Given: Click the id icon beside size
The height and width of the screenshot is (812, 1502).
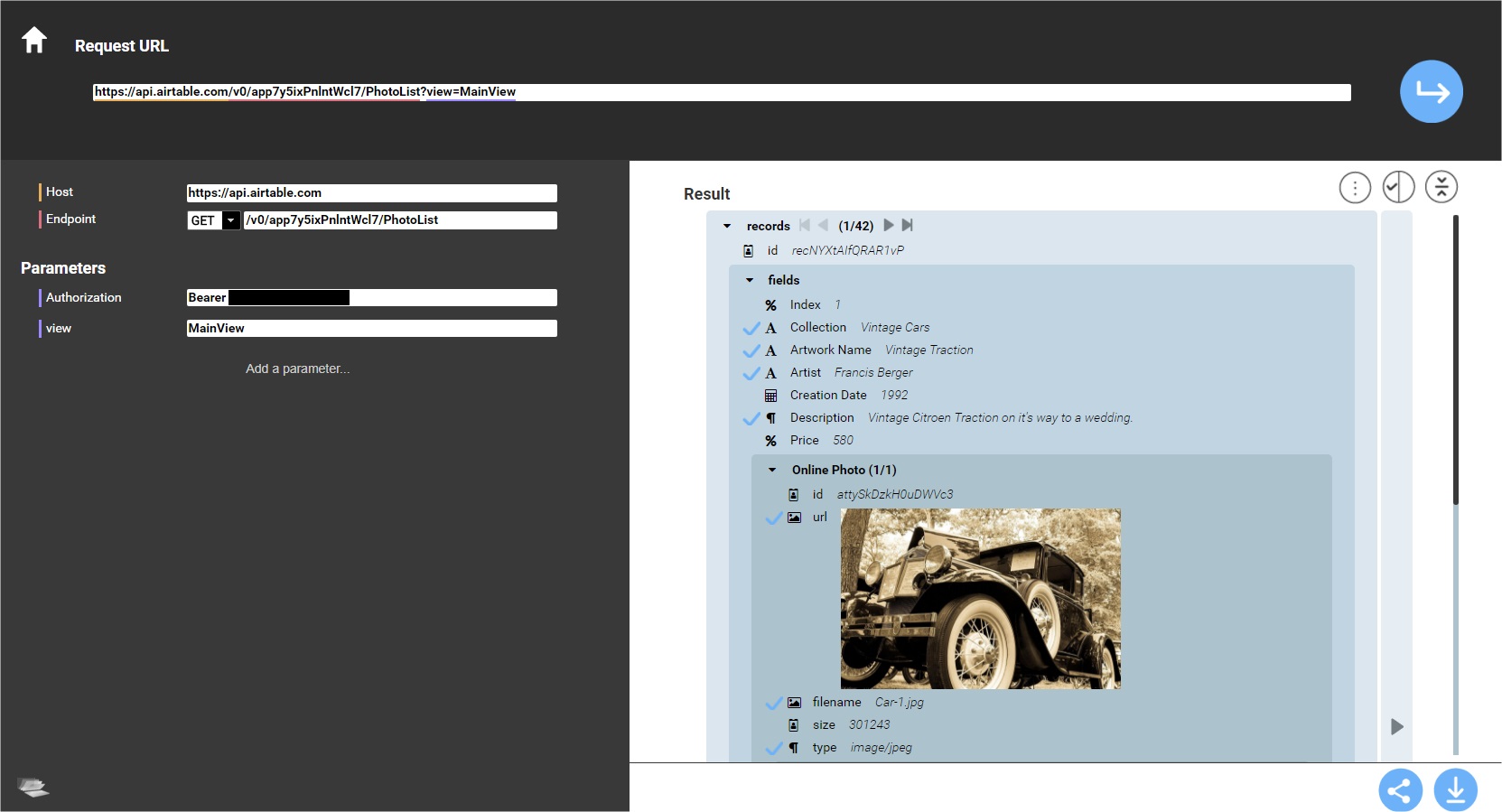Looking at the screenshot, I should click(x=793, y=725).
